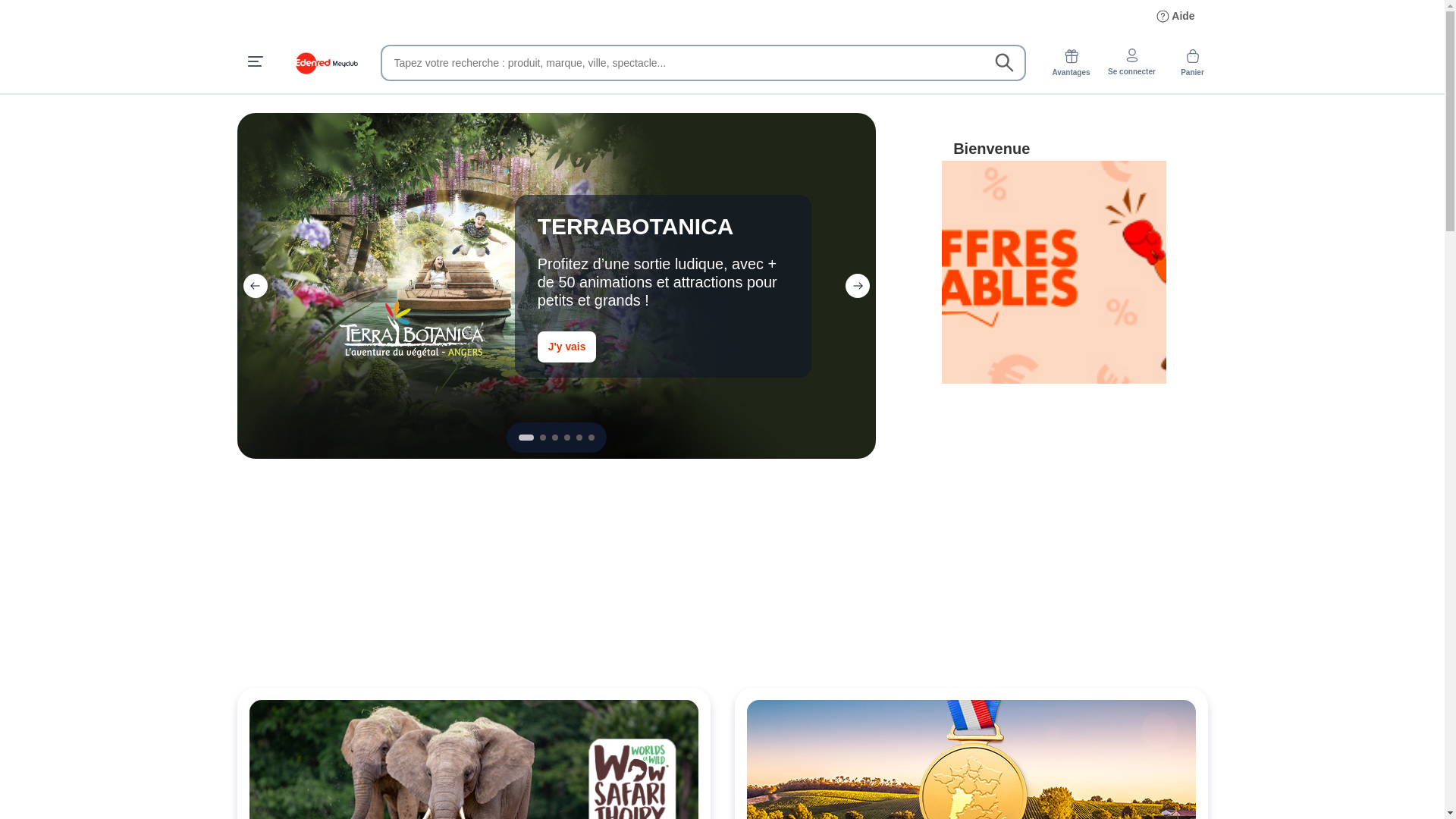Open the Avantages gift icon
Viewport: 1456px width, 819px height.
[1071, 63]
